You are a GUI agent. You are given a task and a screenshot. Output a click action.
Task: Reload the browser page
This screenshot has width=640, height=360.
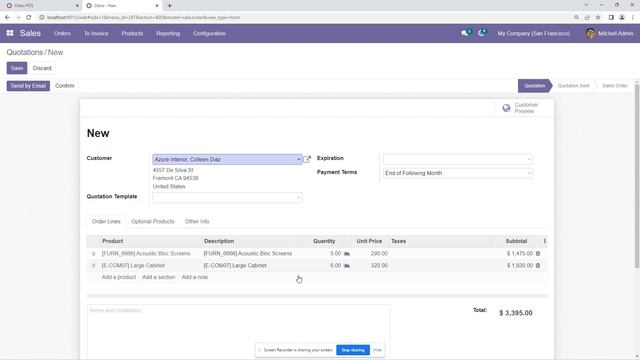(29, 18)
